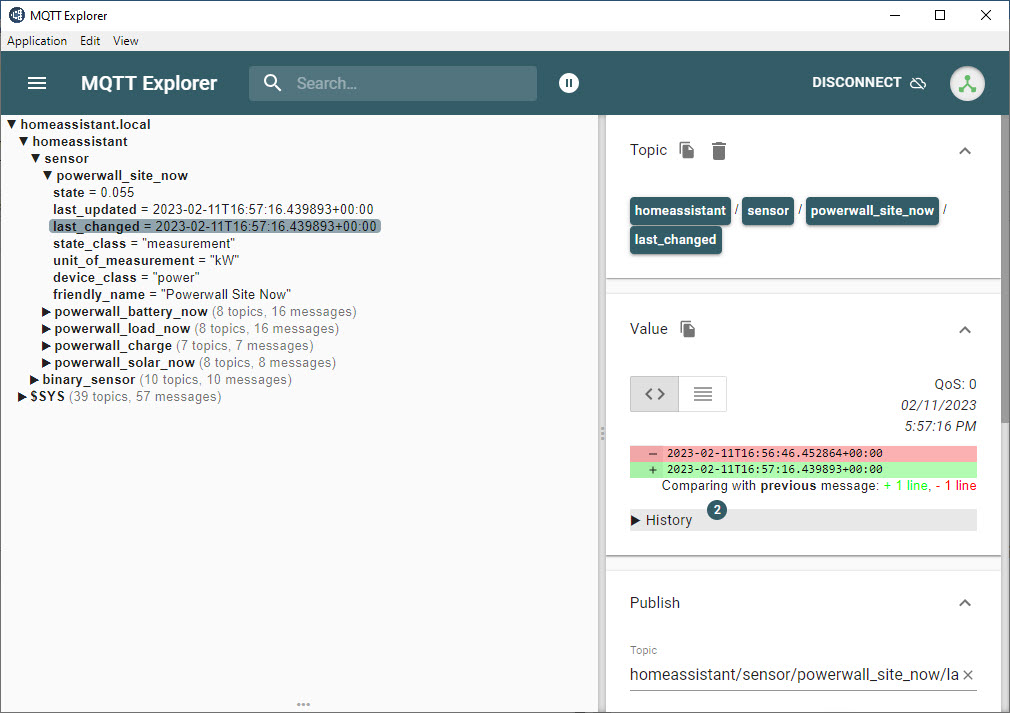Open the hamburger navigation menu
This screenshot has width=1010, height=713.
(x=37, y=83)
